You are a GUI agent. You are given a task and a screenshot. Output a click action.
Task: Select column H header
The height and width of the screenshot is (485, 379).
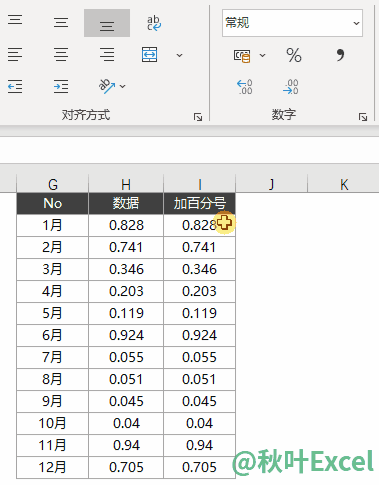pos(126,184)
